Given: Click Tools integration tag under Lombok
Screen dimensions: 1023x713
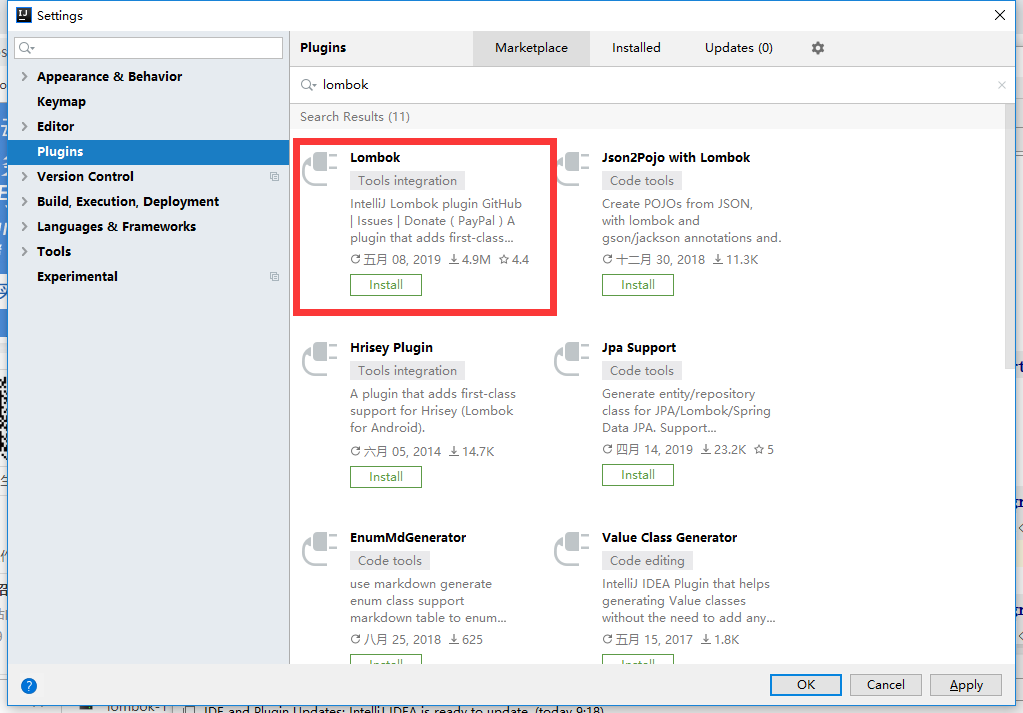Looking at the screenshot, I should pos(407,181).
